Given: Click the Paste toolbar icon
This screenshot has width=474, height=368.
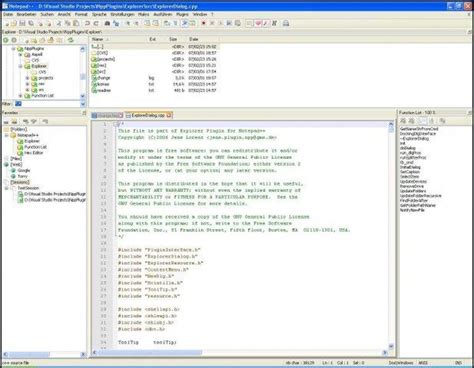Looking at the screenshot, I should (76, 23).
